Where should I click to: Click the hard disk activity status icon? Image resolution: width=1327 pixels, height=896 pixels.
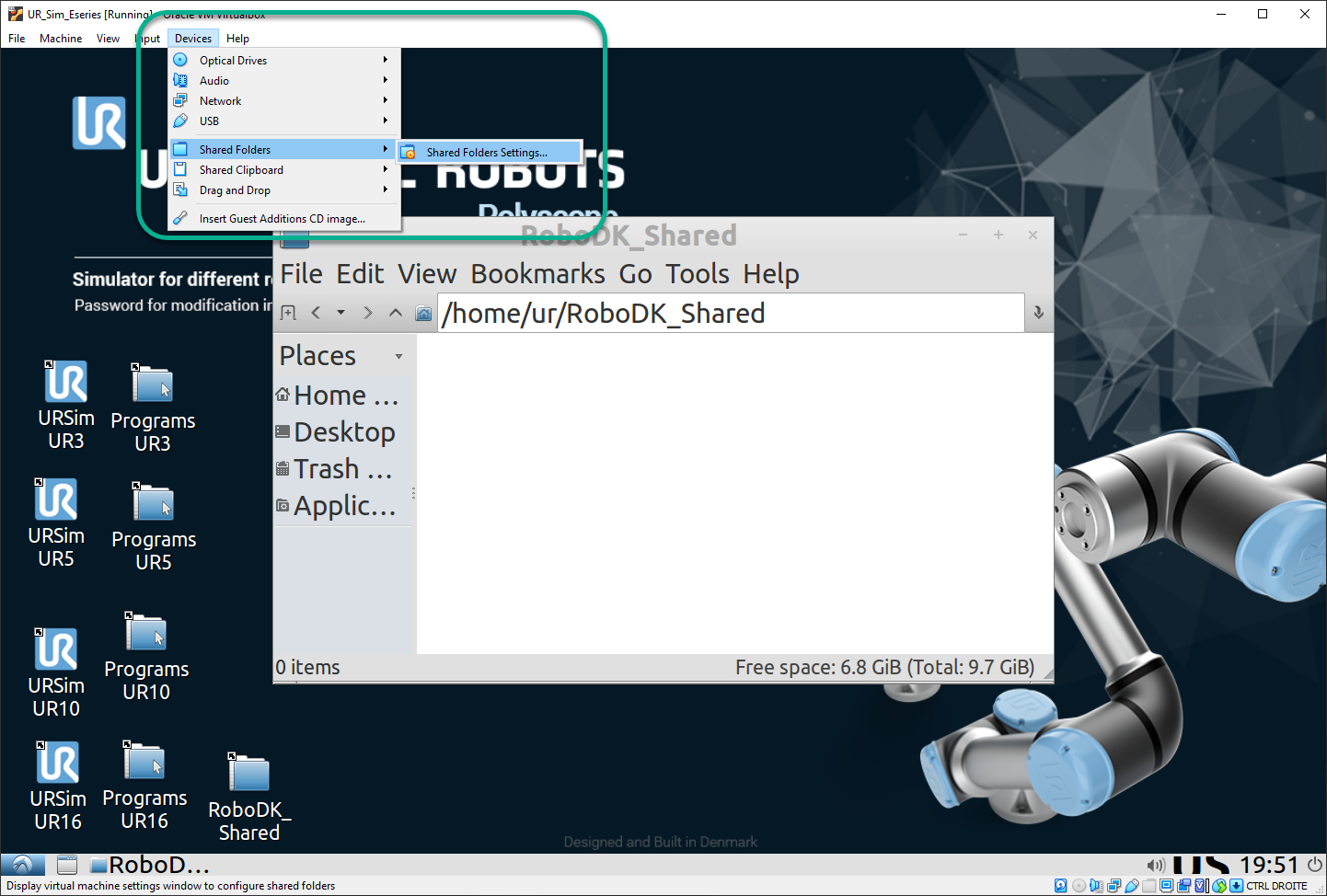pyautogui.click(x=1060, y=886)
